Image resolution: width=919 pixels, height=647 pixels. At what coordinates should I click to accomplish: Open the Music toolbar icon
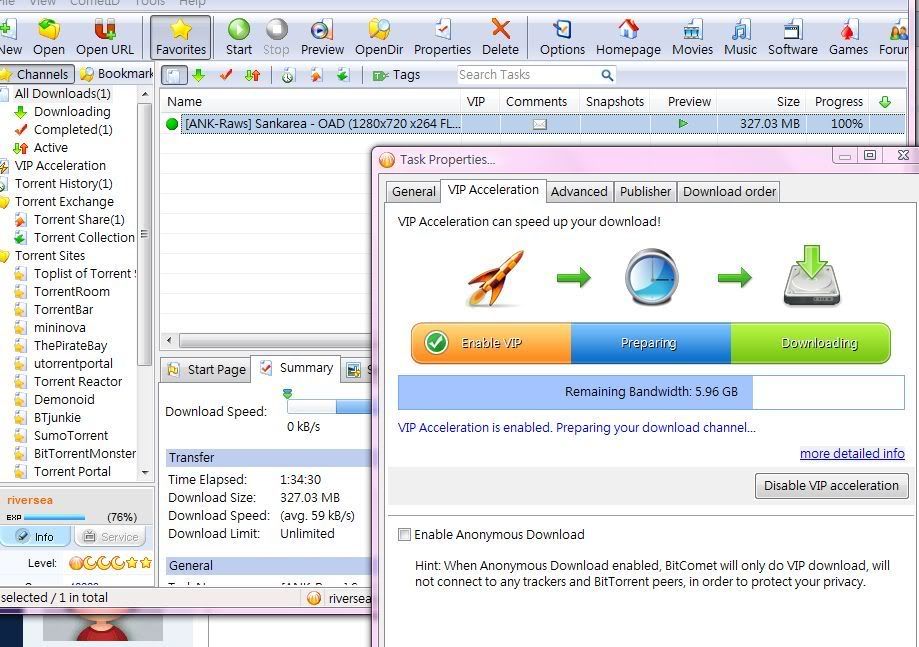pyautogui.click(x=740, y=30)
